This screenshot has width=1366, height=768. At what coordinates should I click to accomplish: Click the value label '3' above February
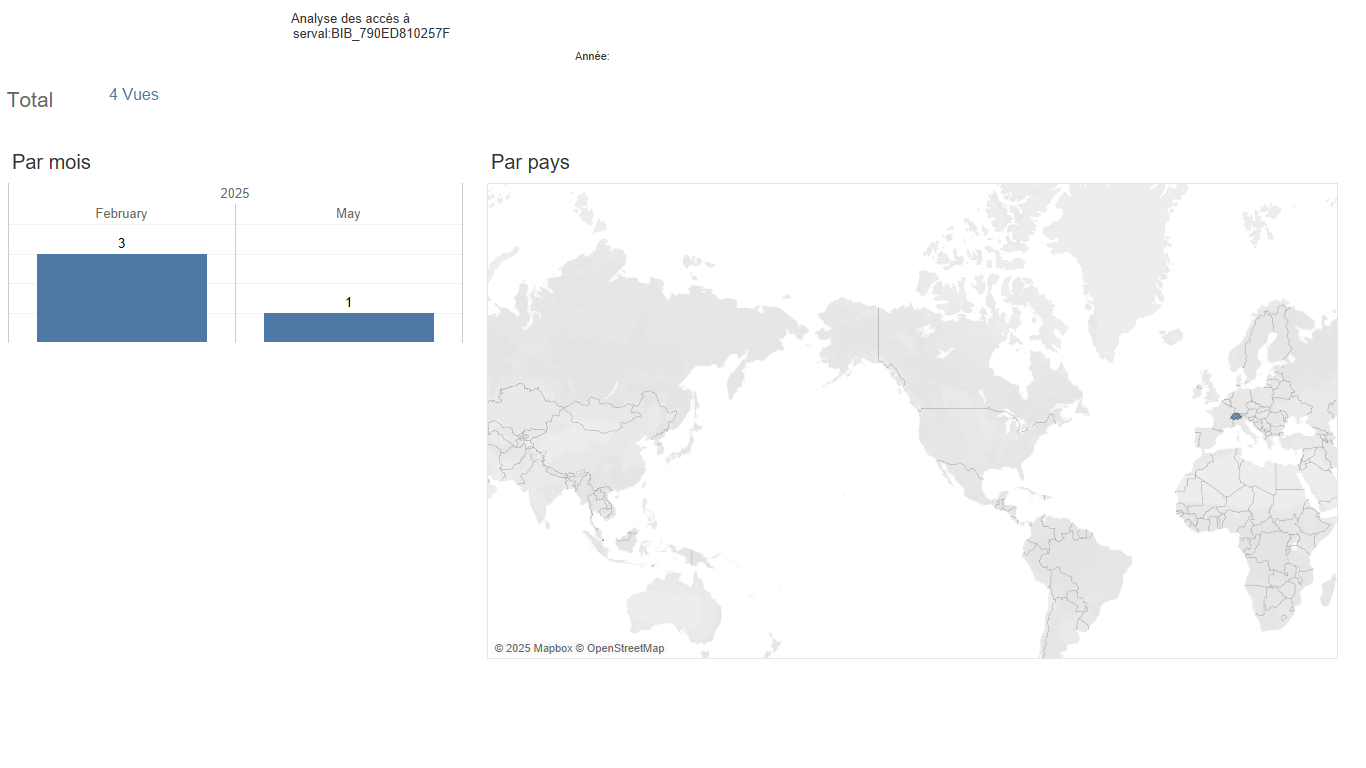coord(121,243)
